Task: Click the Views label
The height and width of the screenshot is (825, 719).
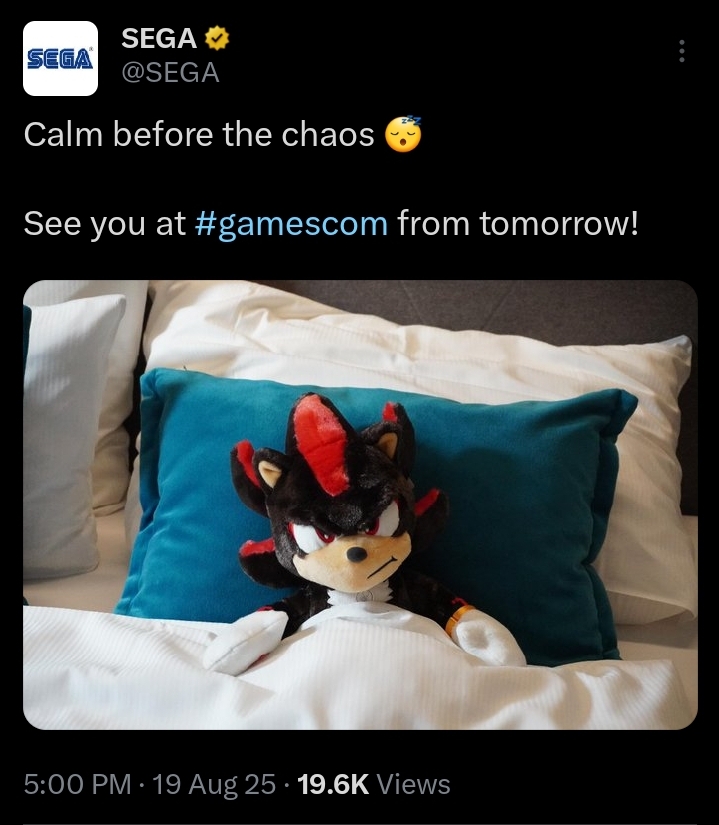Action: [x=413, y=784]
